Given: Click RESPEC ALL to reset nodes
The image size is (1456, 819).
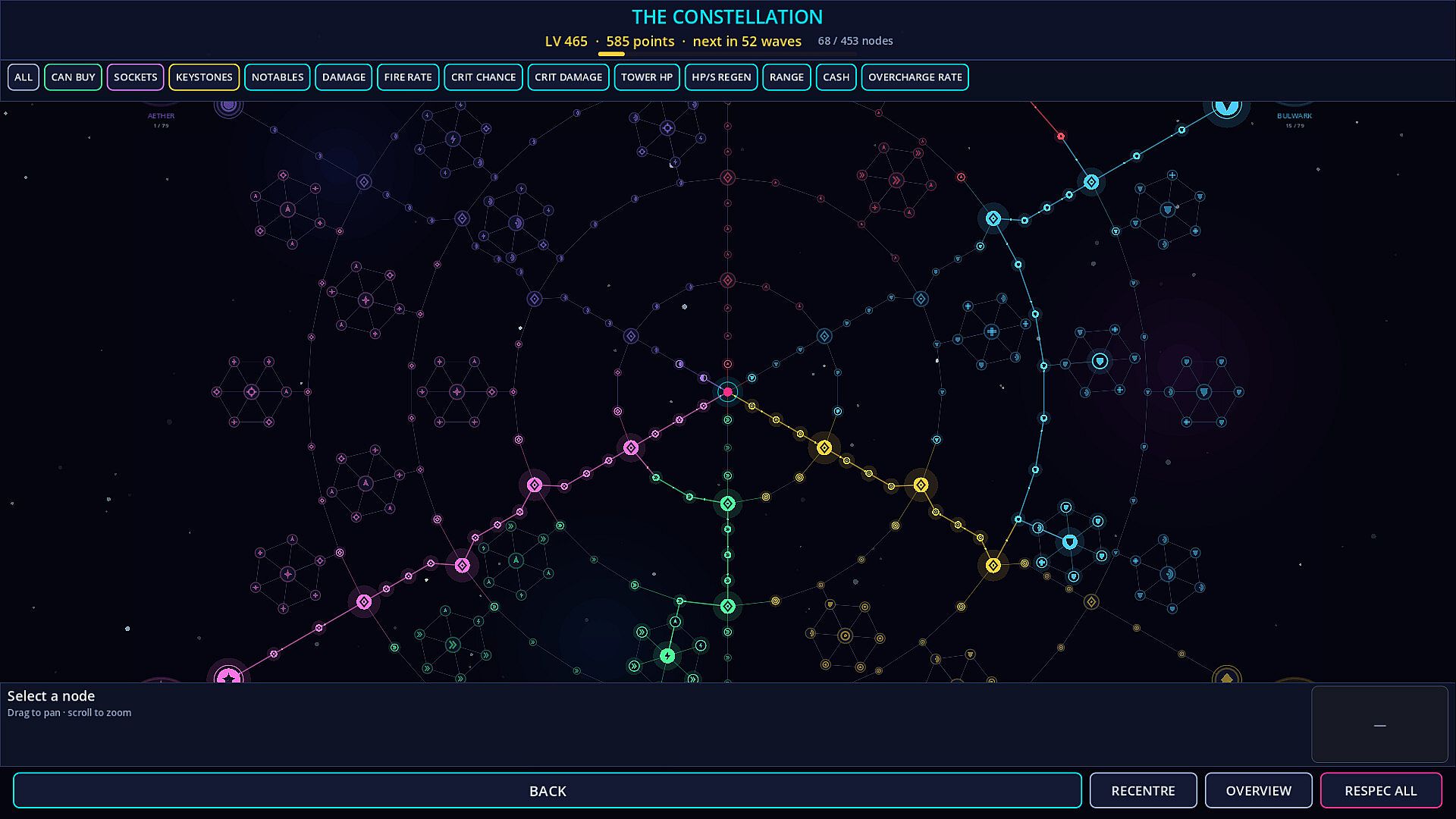Looking at the screenshot, I should 1380,791.
